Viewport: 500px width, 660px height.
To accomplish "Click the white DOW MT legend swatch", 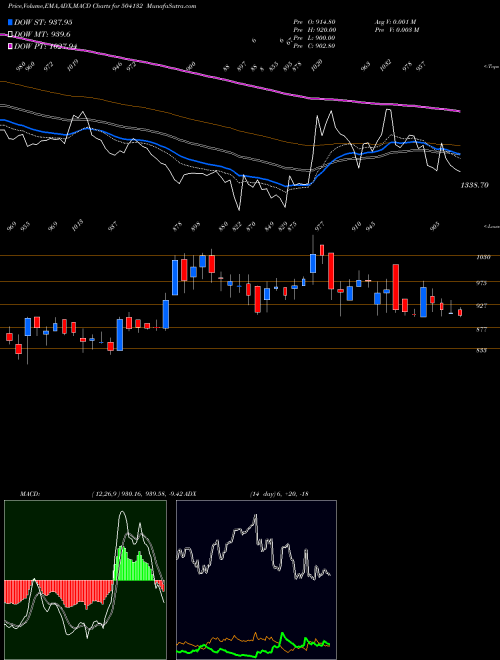I will 11,35.
